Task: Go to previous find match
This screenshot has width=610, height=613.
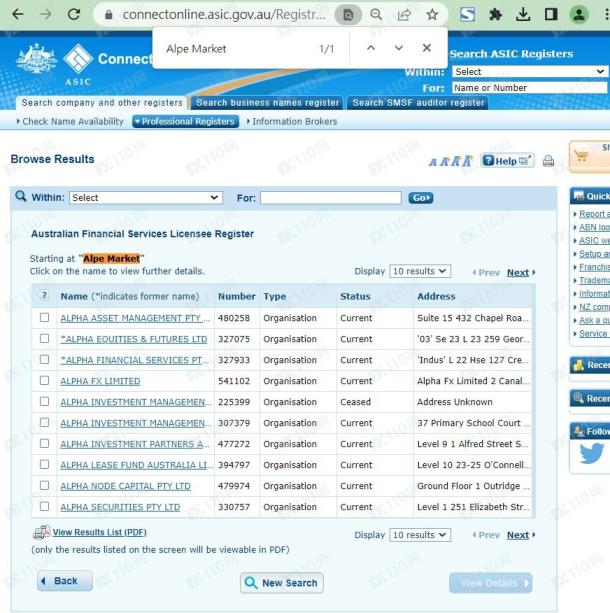Action: tap(371, 48)
